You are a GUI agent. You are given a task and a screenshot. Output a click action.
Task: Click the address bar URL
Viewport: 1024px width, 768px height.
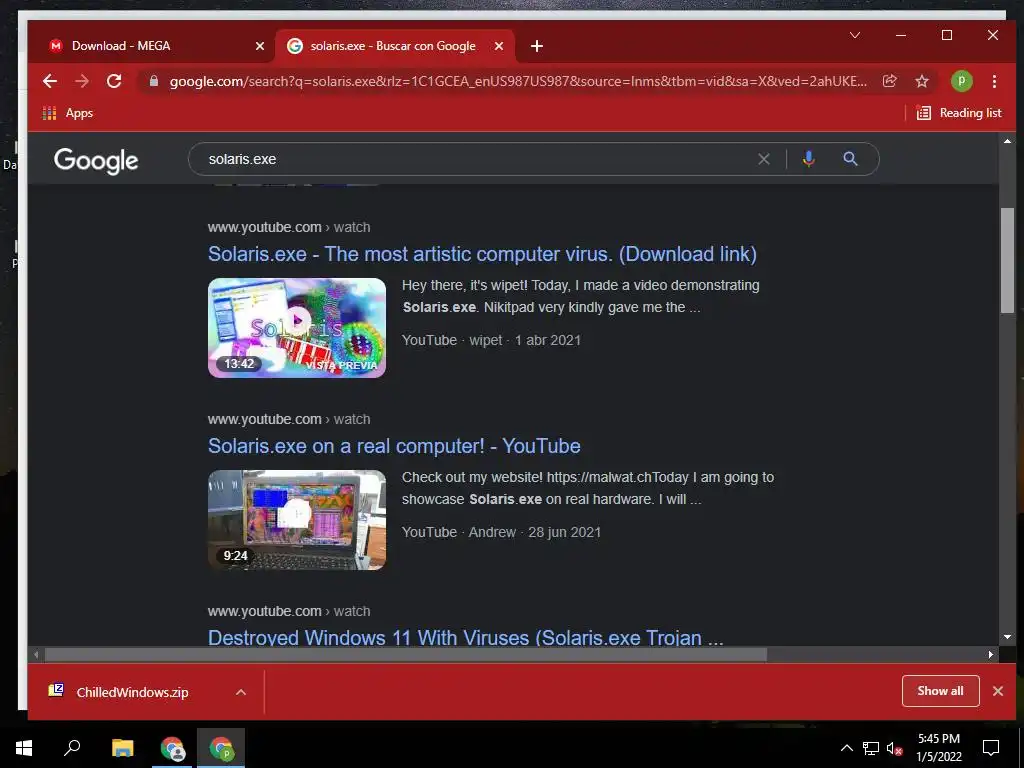tap(518, 81)
